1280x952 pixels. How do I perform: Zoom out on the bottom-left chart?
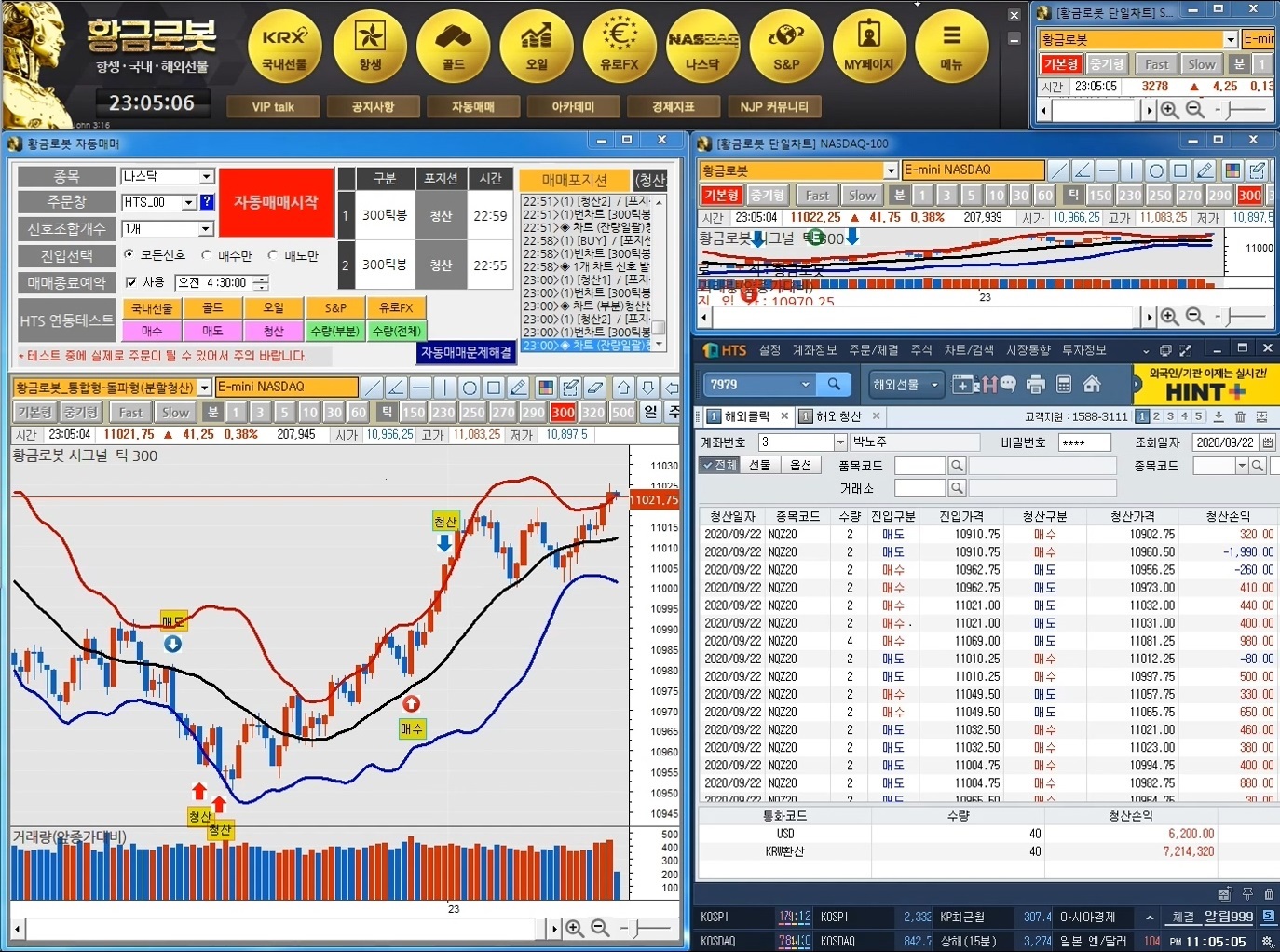point(600,928)
